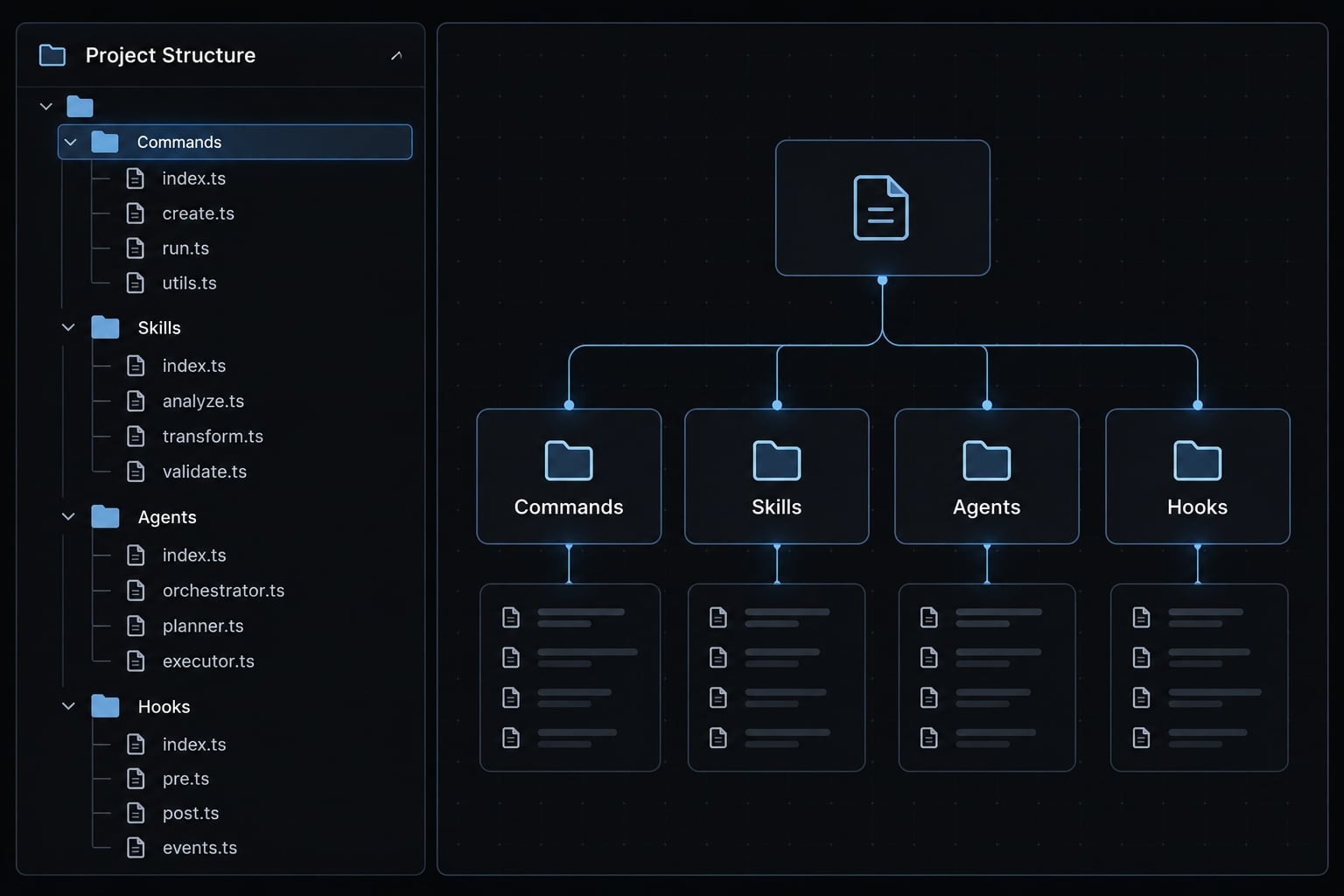This screenshot has width=1344, height=896.
Task: Select the root document node in diagram
Action: tap(882, 208)
